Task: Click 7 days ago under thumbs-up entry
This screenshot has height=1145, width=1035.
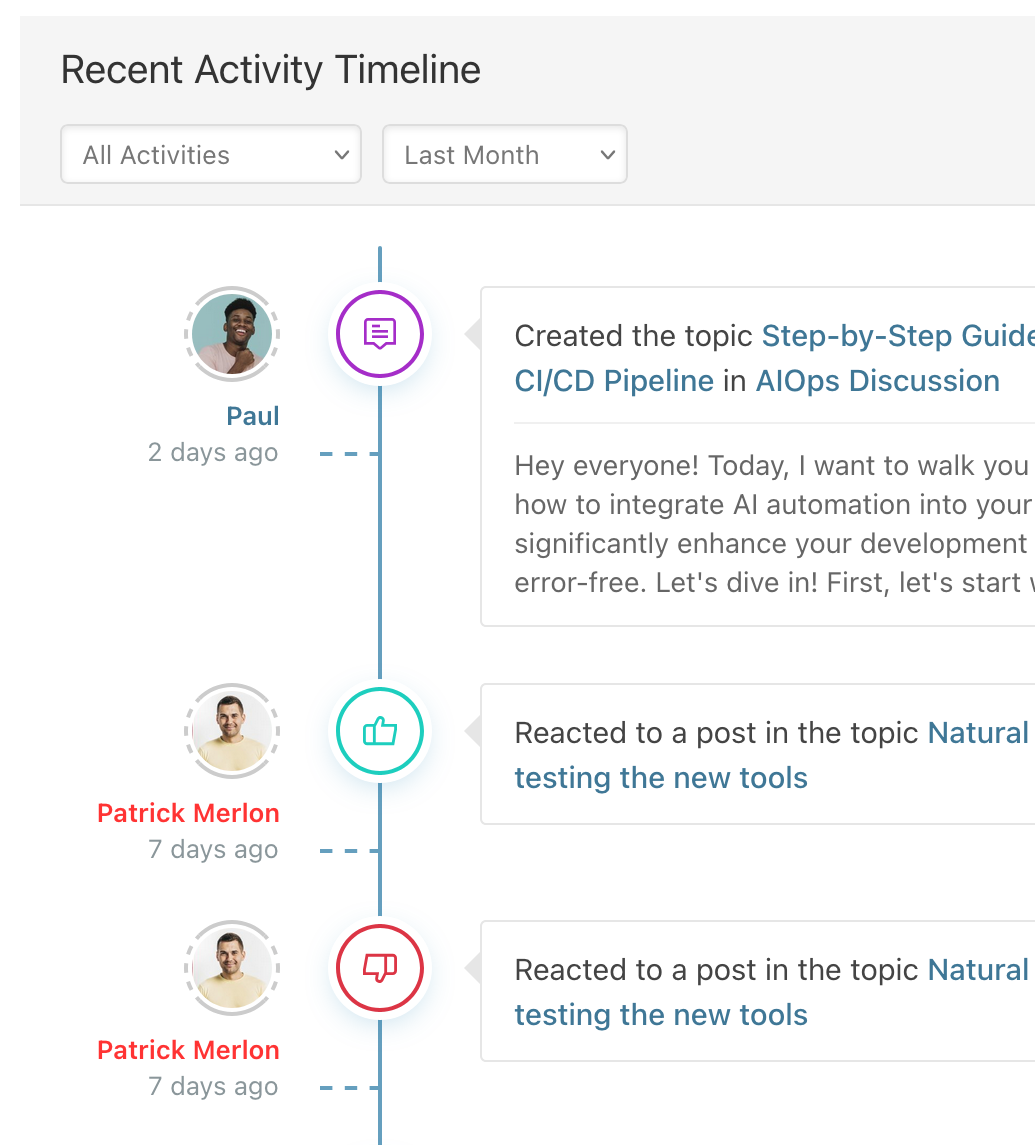Action: coord(213,849)
